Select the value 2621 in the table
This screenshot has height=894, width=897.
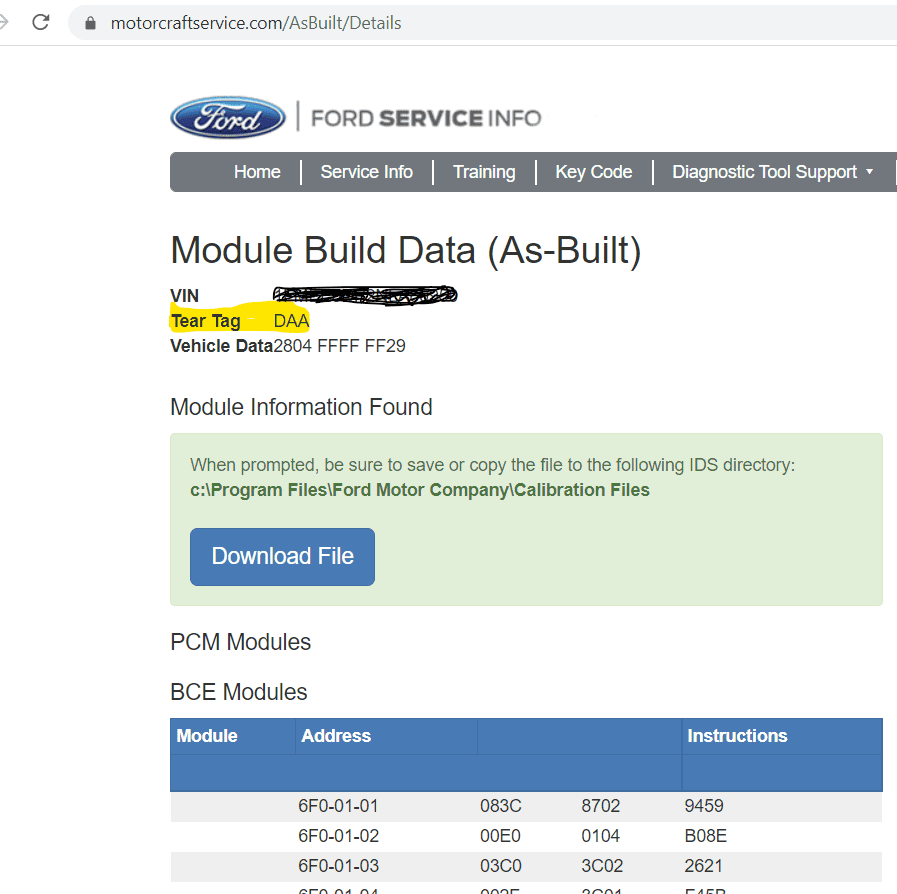(x=703, y=865)
